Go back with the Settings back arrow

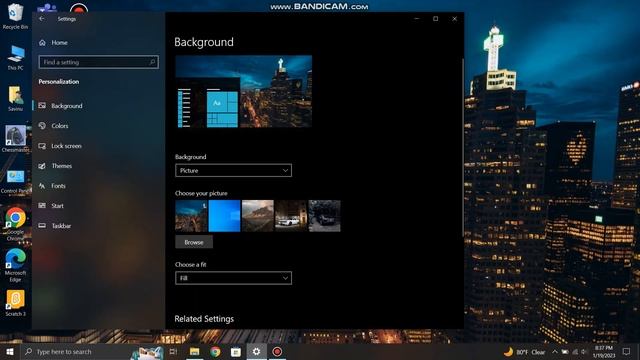coord(42,19)
